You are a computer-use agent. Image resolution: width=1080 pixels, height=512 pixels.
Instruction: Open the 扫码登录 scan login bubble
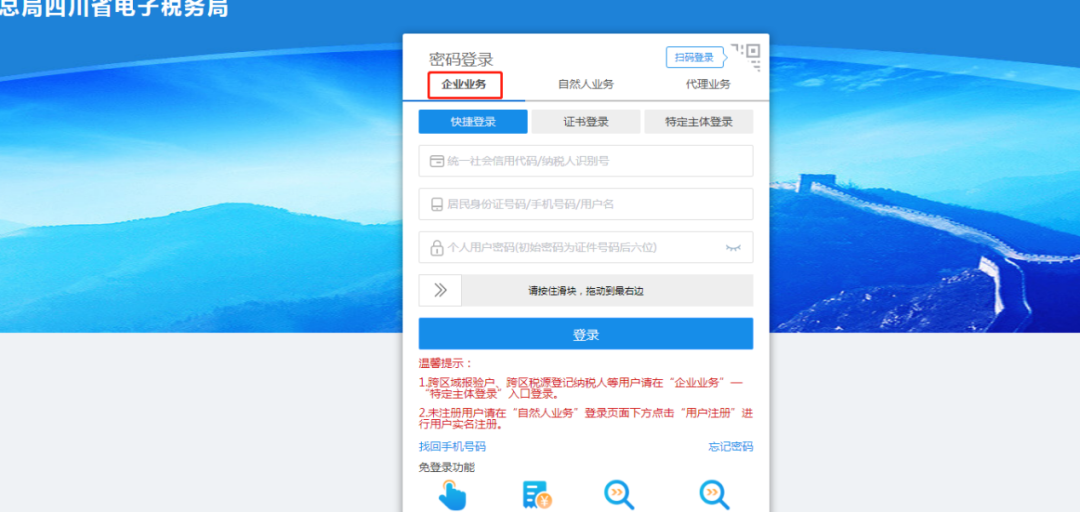tap(695, 58)
